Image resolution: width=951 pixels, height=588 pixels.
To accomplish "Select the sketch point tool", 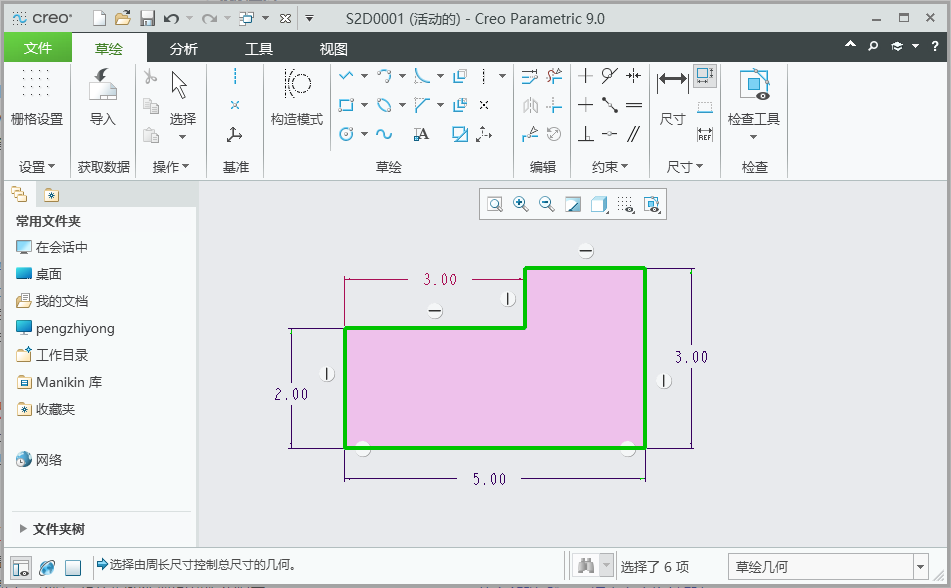I will [x=484, y=105].
